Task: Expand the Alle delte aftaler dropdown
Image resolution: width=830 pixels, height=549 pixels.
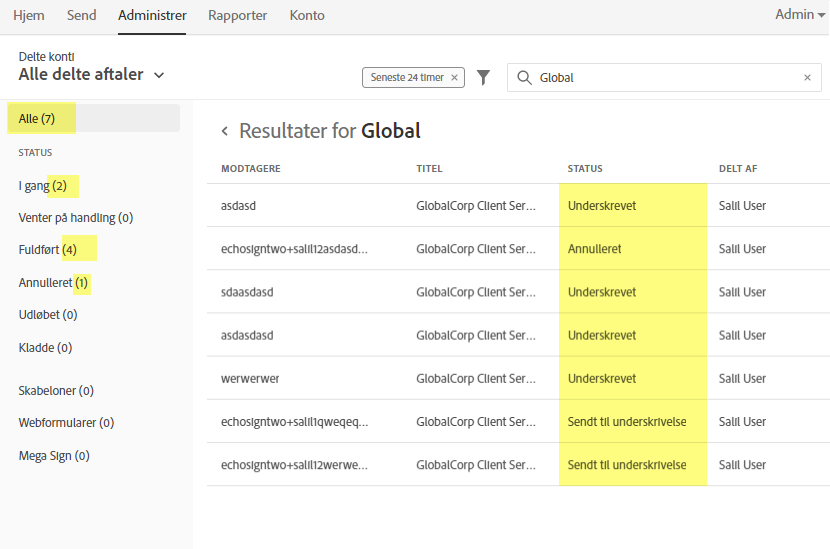Action: [x=159, y=75]
